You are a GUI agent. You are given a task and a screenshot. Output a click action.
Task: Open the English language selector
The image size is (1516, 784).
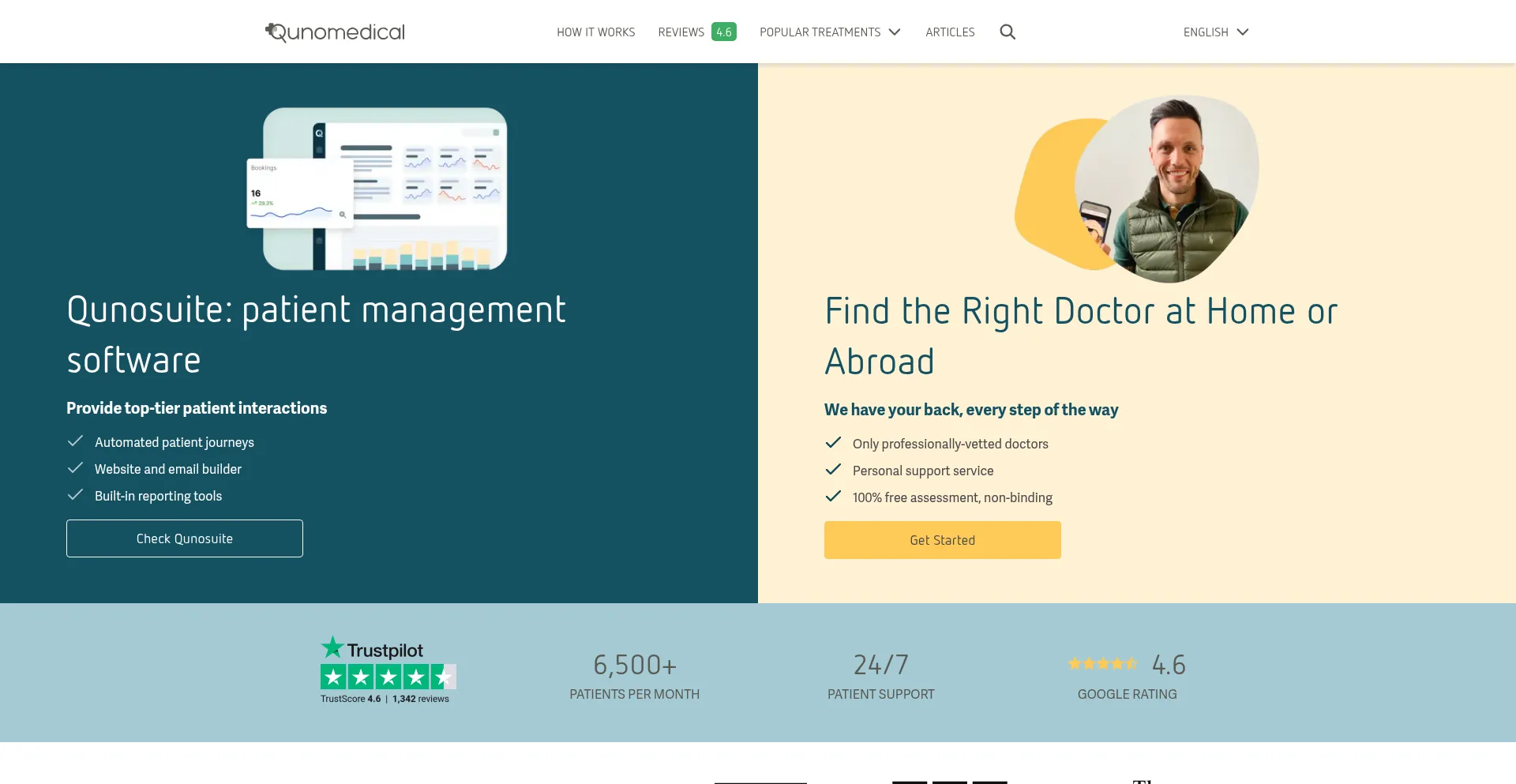(x=1216, y=32)
